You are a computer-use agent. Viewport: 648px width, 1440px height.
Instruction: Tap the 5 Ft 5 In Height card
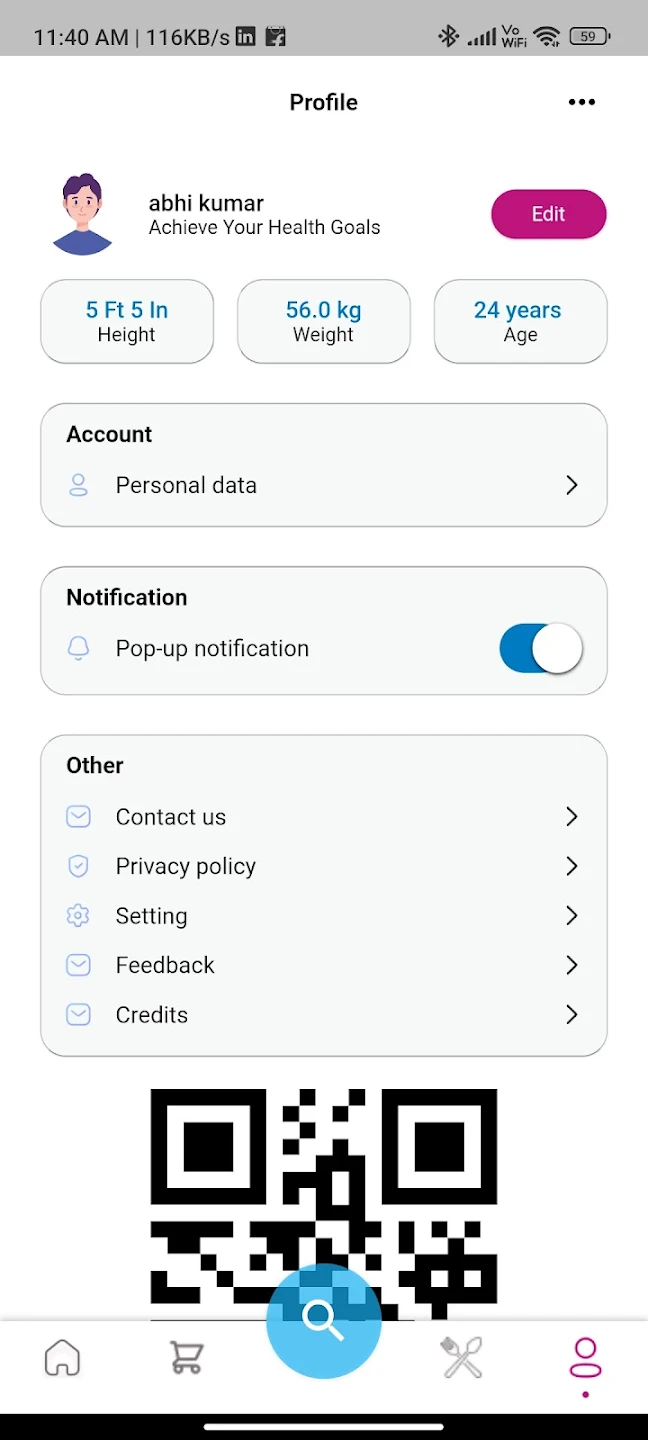coord(127,321)
